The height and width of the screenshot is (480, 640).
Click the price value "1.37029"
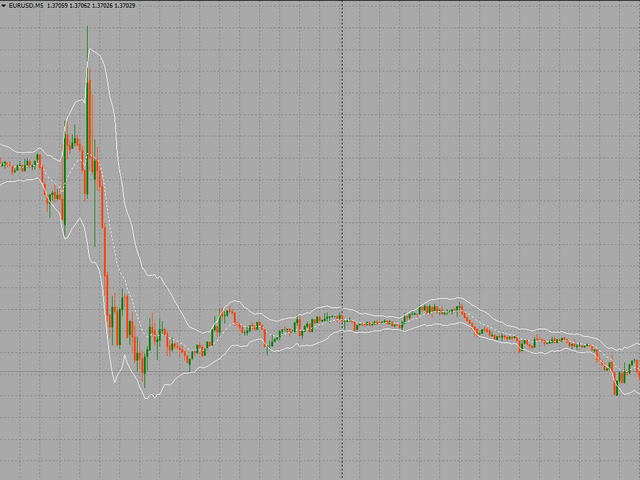(x=124, y=6)
